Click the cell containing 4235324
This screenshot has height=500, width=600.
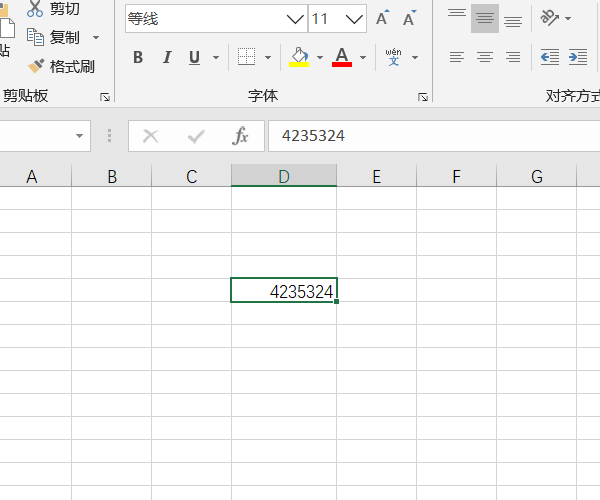click(x=284, y=290)
